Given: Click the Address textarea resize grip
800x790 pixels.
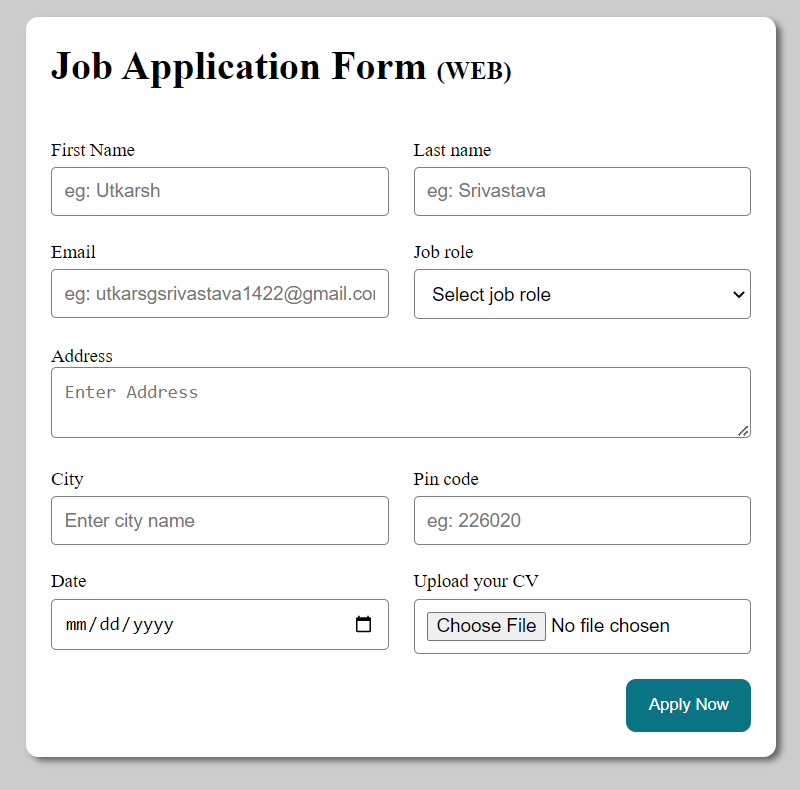Looking at the screenshot, I should click(743, 431).
